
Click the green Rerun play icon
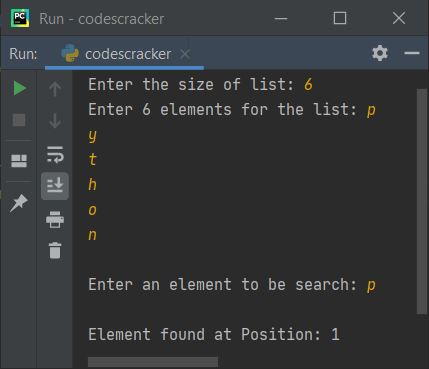click(x=20, y=88)
